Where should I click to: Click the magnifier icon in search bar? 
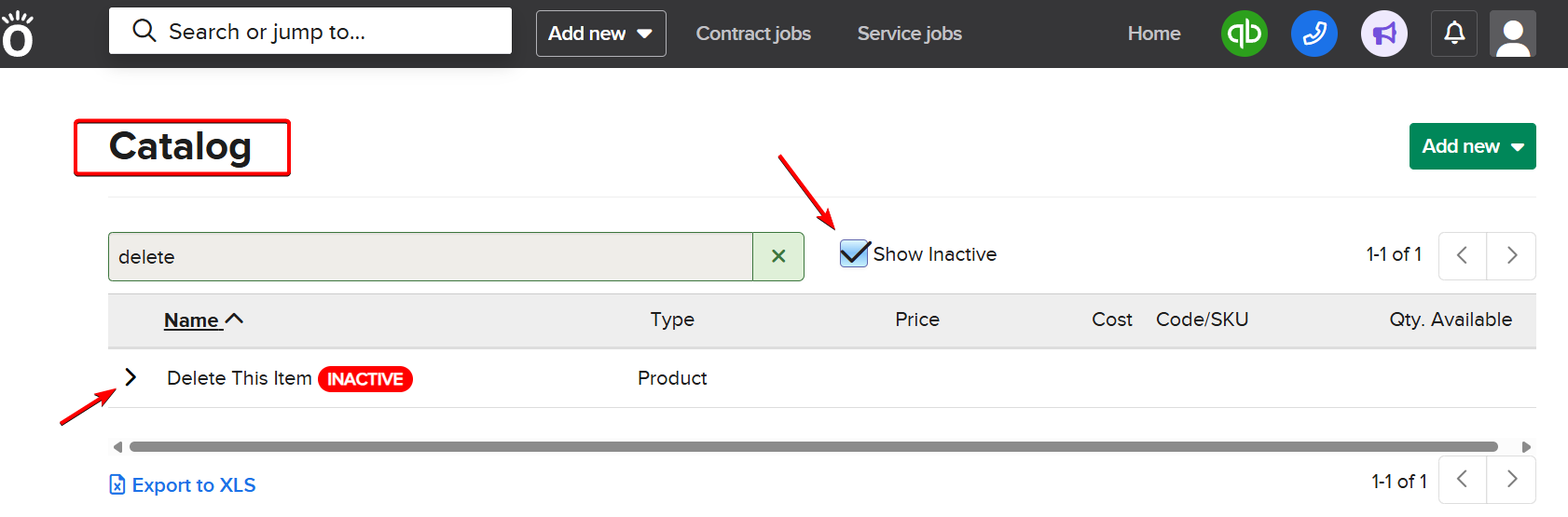pyautogui.click(x=144, y=31)
